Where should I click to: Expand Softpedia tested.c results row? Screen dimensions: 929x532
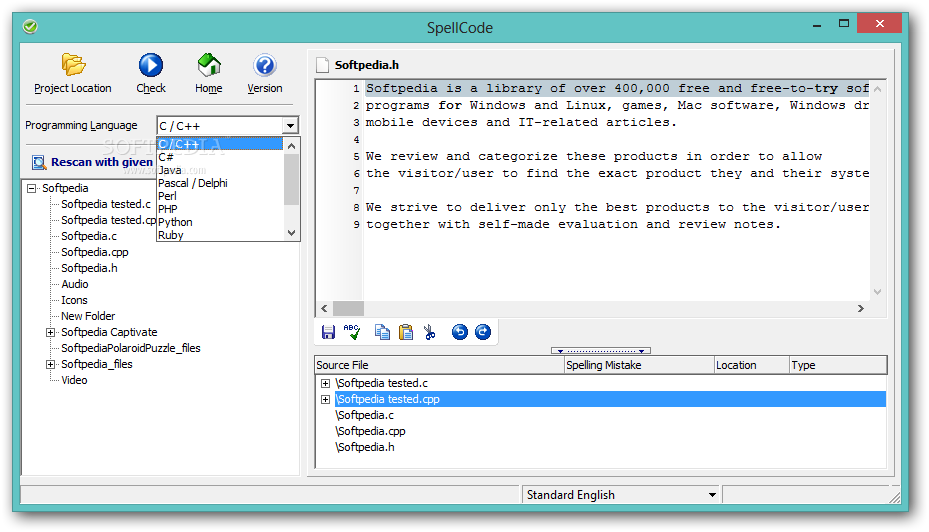325,383
